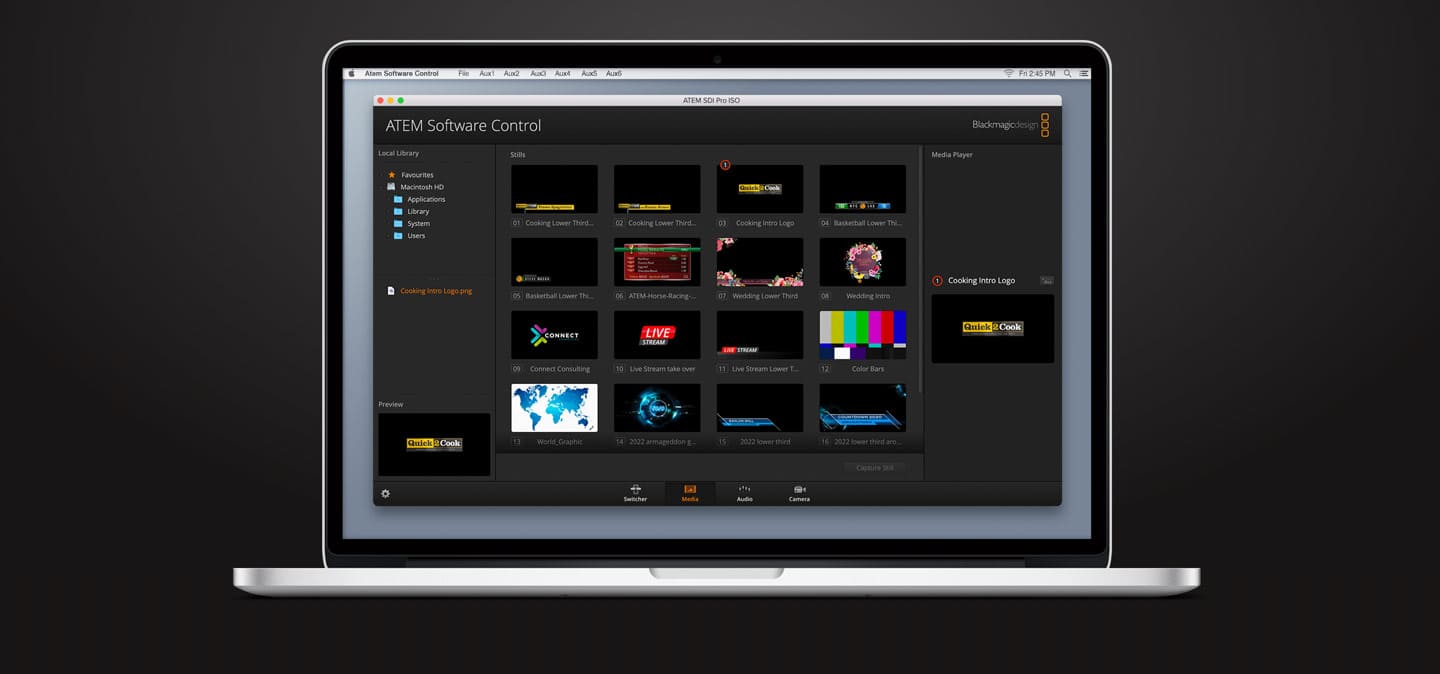The image size is (1440, 674).
Task: Click the eject icon beside Cooking Intro Logo
Action: coord(1047,280)
